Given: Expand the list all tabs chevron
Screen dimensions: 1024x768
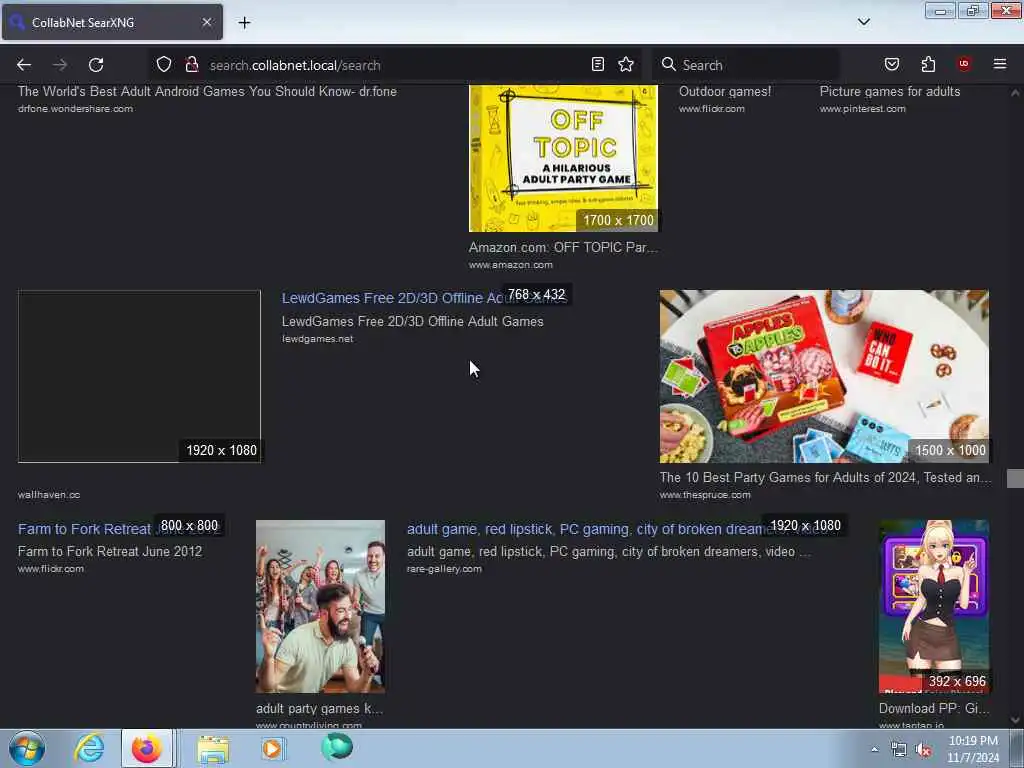Looking at the screenshot, I should click(x=864, y=22).
